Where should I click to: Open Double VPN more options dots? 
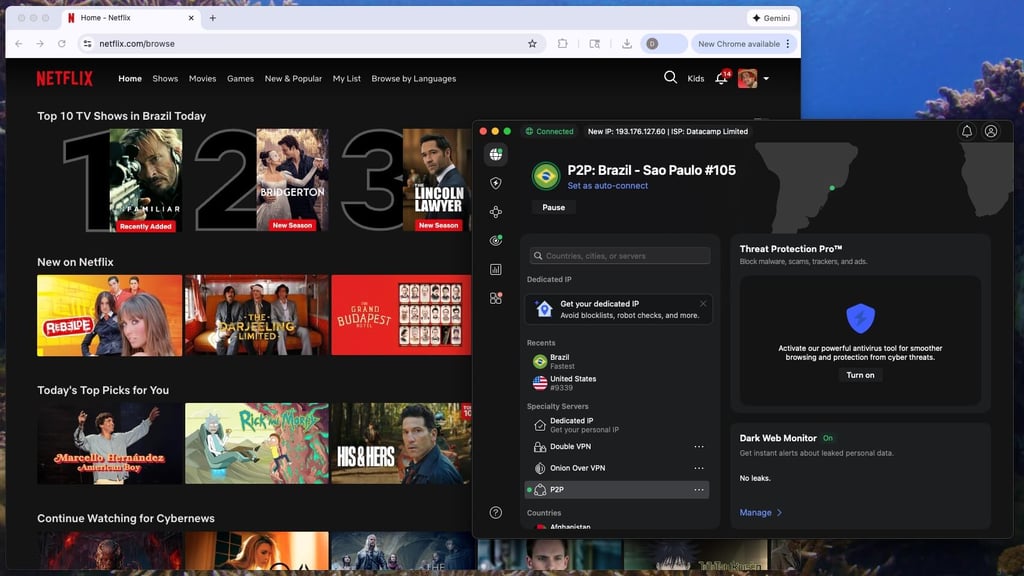pos(699,447)
